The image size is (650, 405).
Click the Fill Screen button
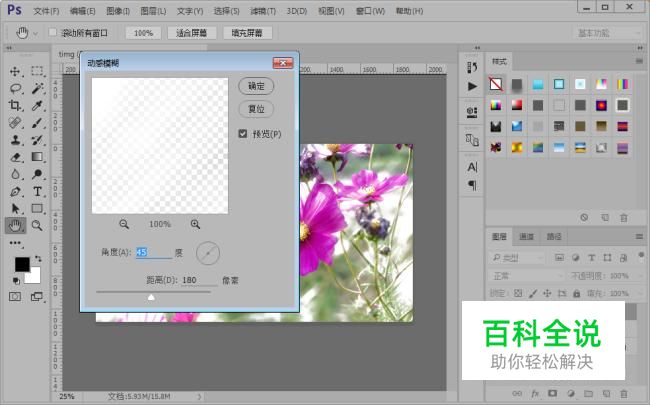click(x=247, y=33)
